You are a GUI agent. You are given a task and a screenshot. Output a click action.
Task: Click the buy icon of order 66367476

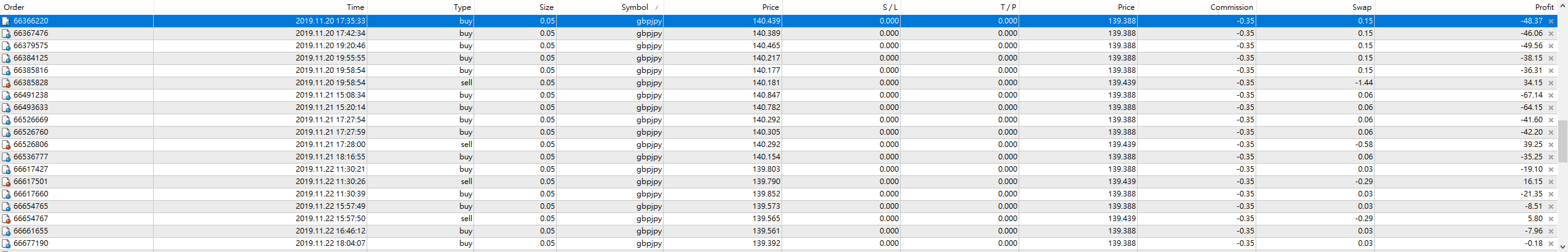(x=6, y=33)
